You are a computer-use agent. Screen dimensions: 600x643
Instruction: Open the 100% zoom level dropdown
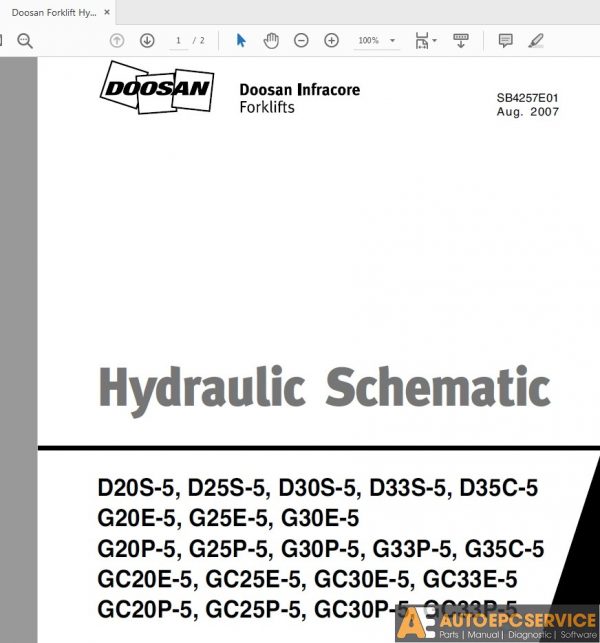click(376, 41)
